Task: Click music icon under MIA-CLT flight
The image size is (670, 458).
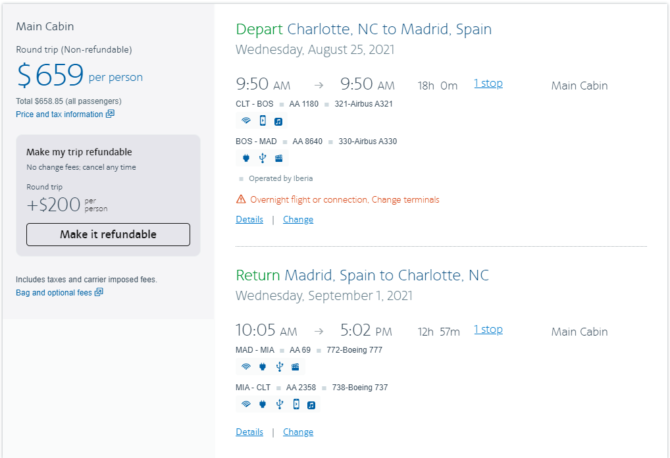Action: [x=311, y=405]
